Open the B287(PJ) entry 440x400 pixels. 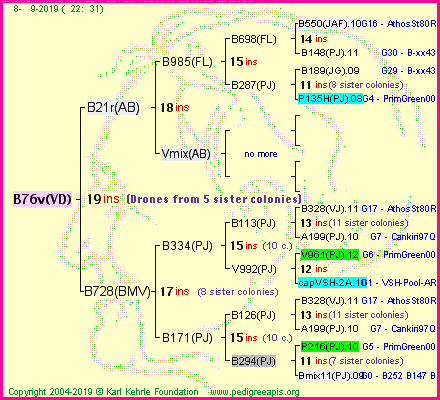(253, 85)
